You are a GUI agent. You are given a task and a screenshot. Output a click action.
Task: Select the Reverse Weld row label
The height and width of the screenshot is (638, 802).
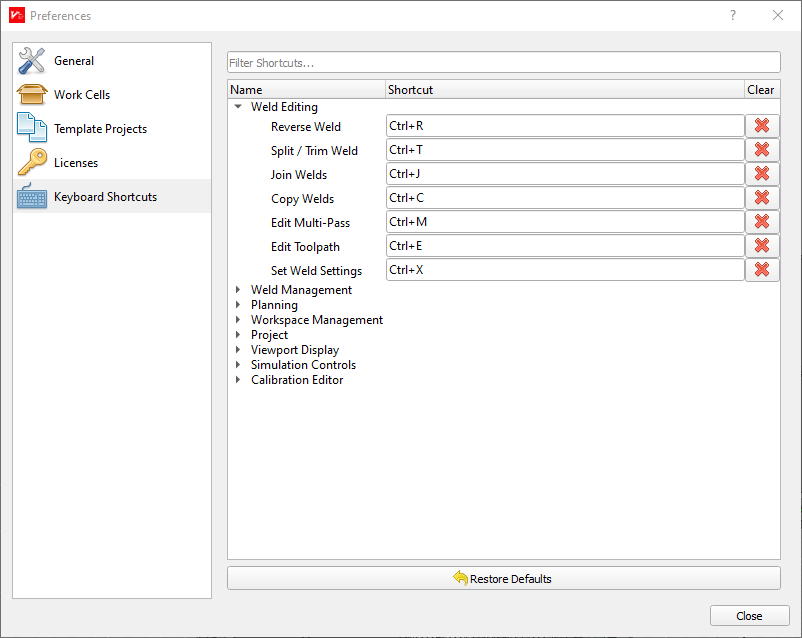pyautogui.click(x=305, y=126)
